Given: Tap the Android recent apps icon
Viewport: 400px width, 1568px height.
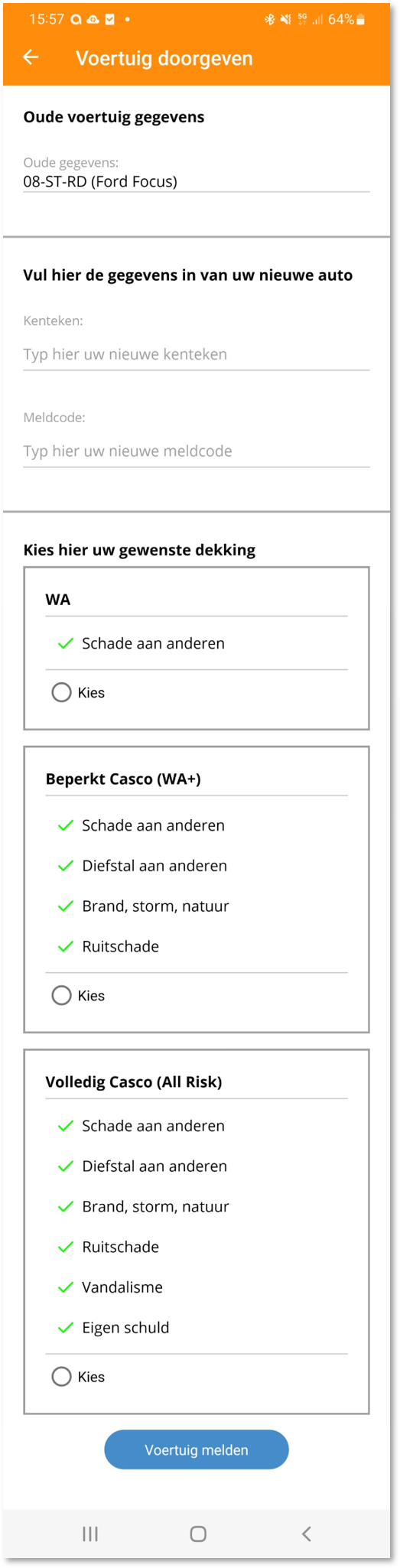Looking at the screenshot, I should pos(90,1533).
